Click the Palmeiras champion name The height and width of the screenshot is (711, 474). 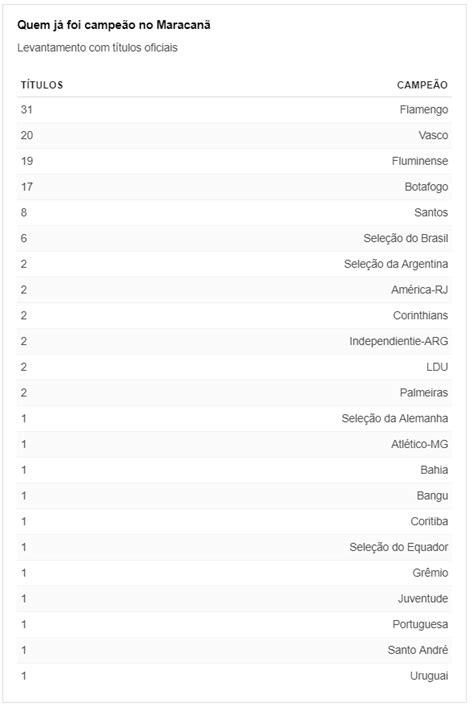pos(424,393)
